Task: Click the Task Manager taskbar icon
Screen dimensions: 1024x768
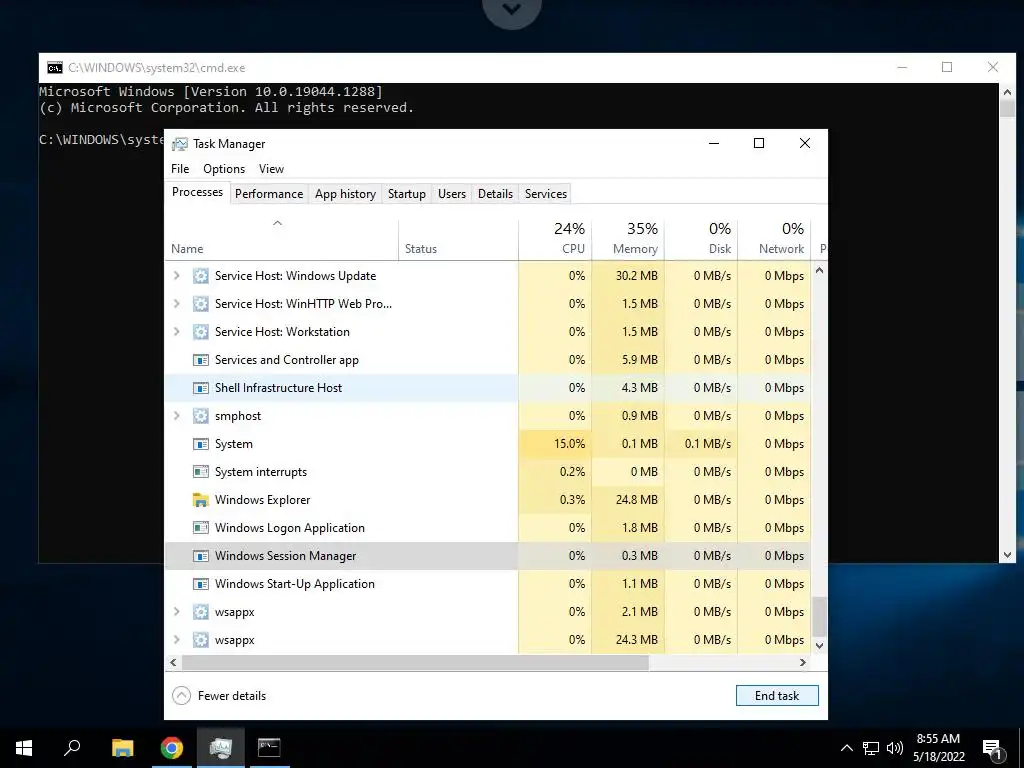Action: (221, 748)
